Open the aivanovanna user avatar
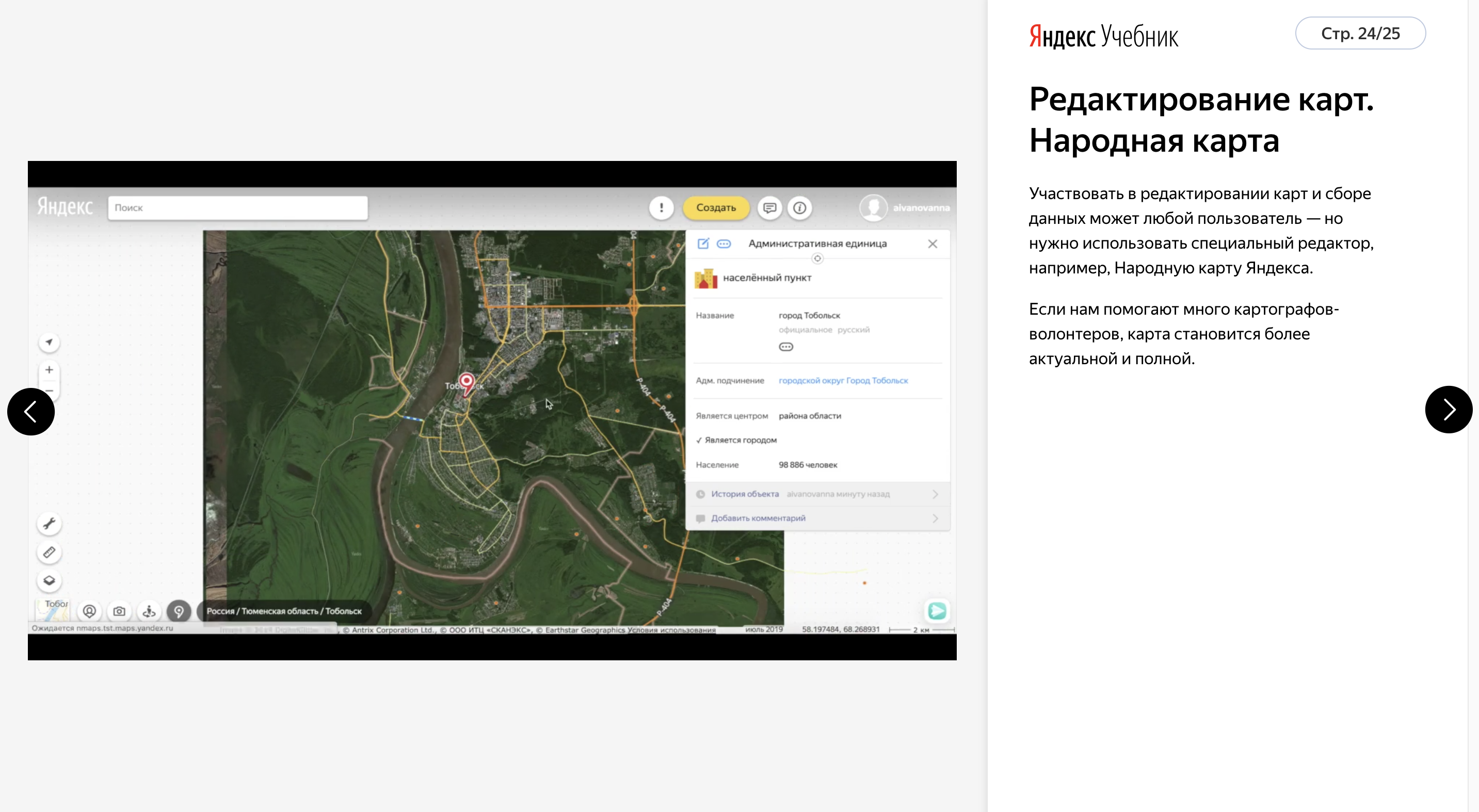 tap(873, 208)
